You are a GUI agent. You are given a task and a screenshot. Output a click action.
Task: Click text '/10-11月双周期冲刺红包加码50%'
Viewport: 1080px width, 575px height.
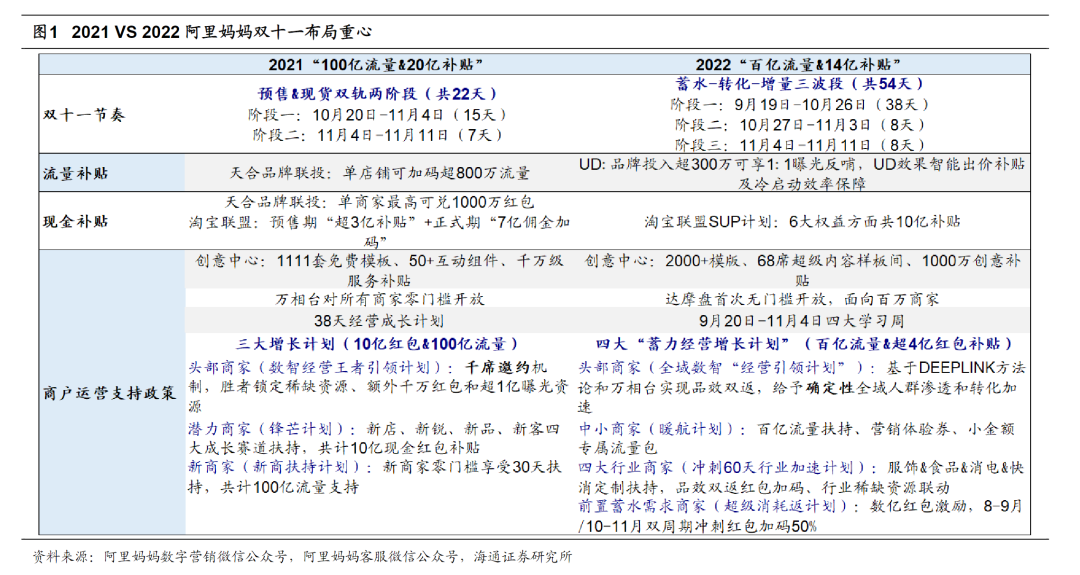(x=698, y=527)
